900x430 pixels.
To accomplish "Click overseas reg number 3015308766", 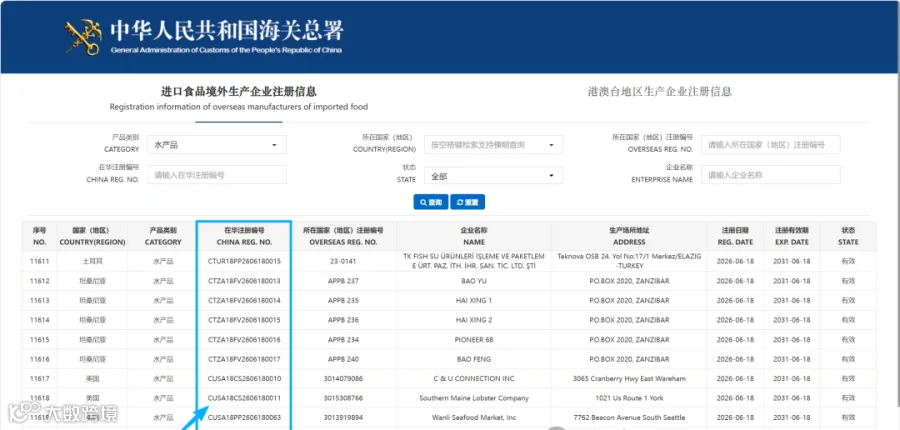I will (x=343, y=398).
